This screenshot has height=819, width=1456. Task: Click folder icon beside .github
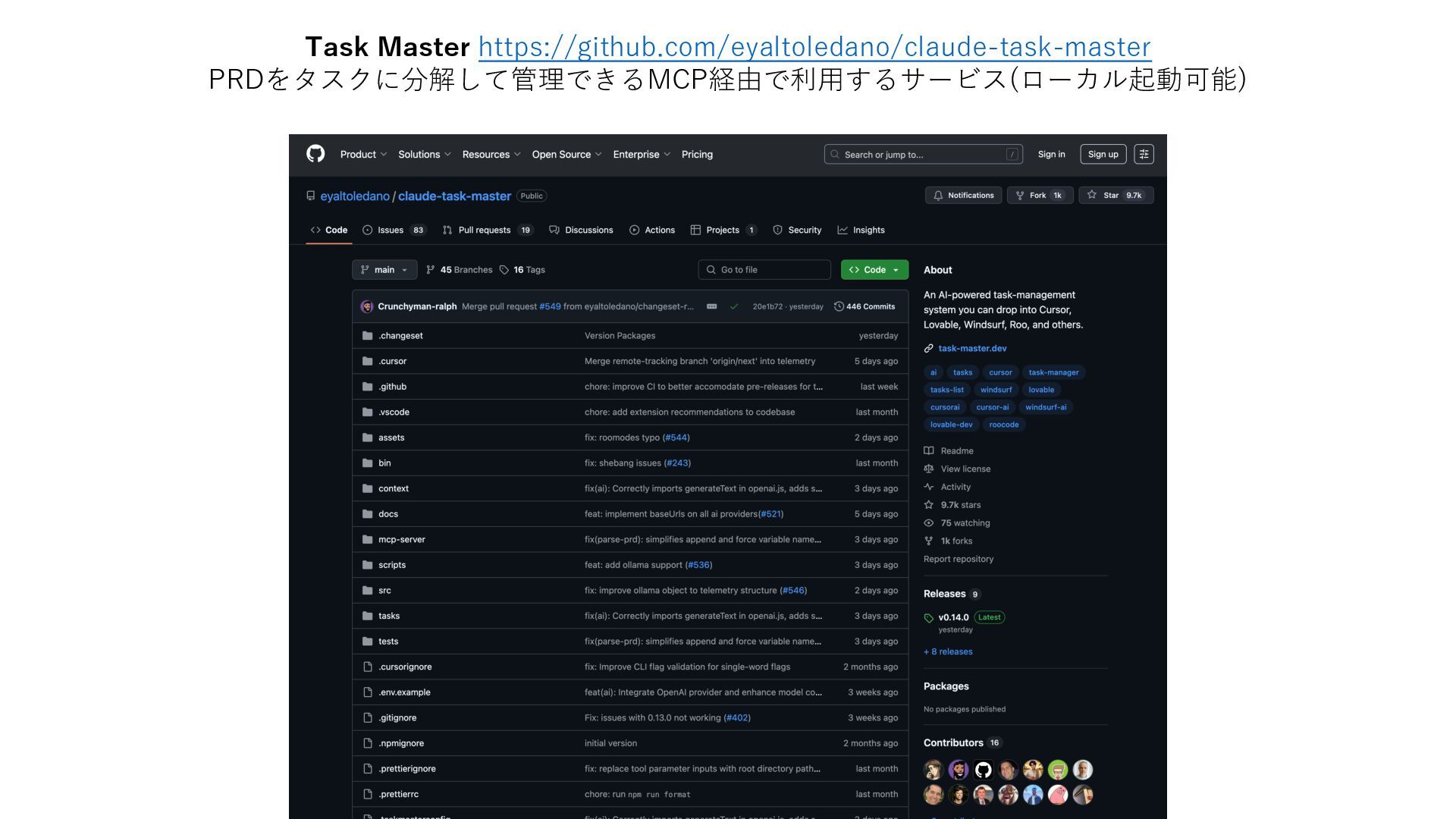click(x=368, y=387)
